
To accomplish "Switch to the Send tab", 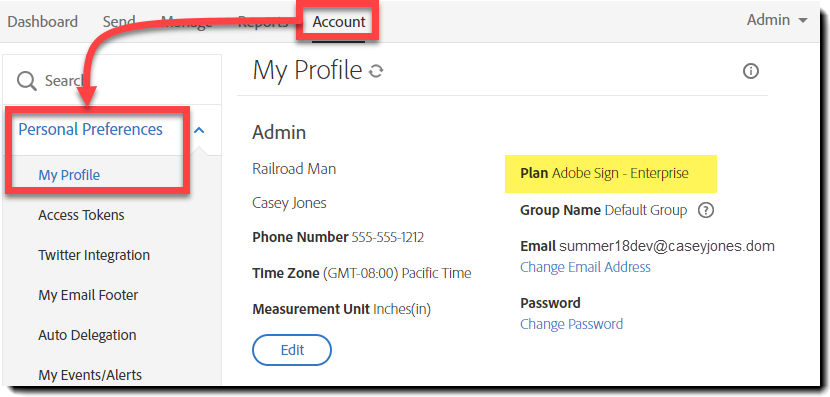I will pos(119,22).
